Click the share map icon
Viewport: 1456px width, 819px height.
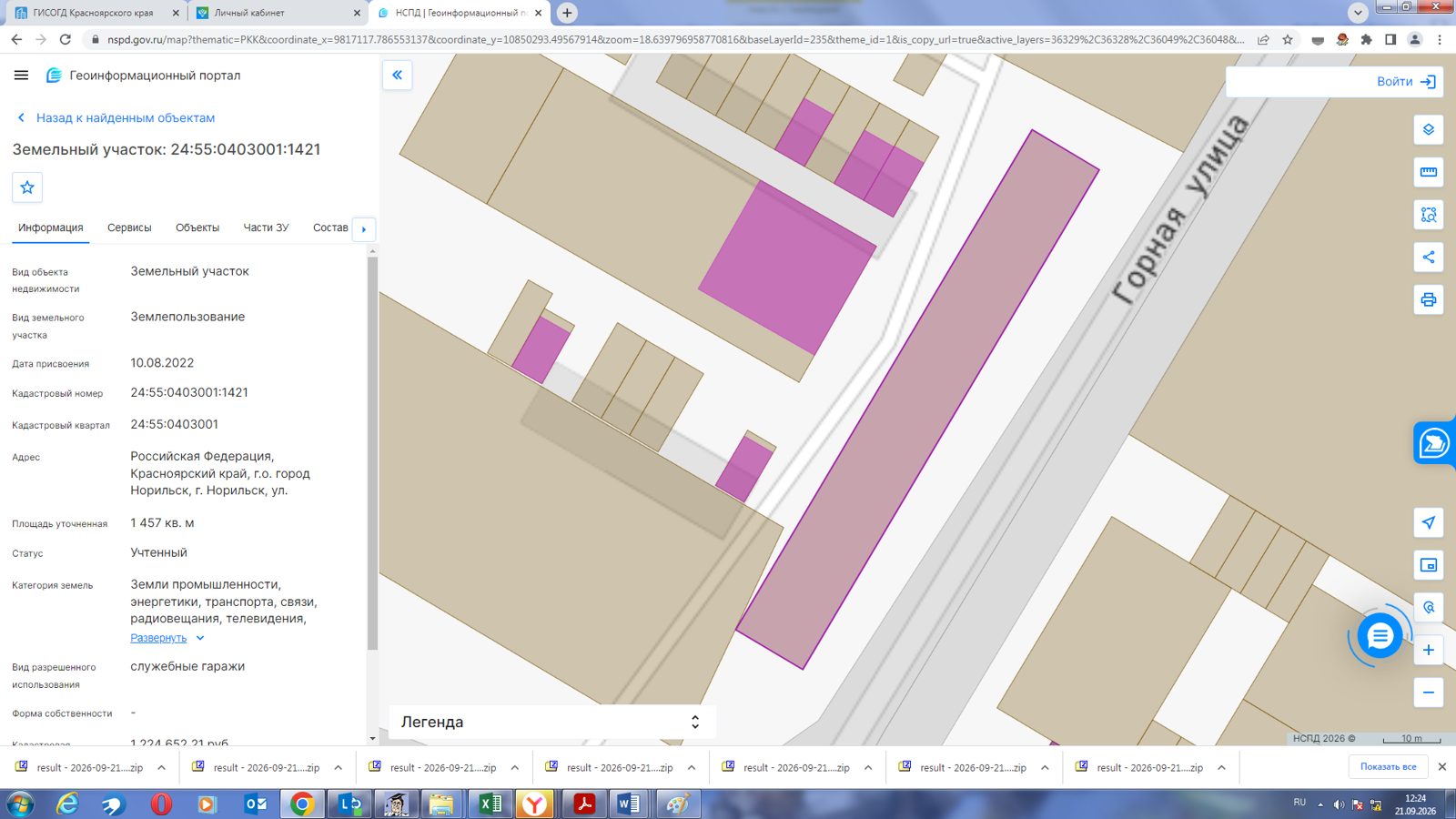[1428, 257]
